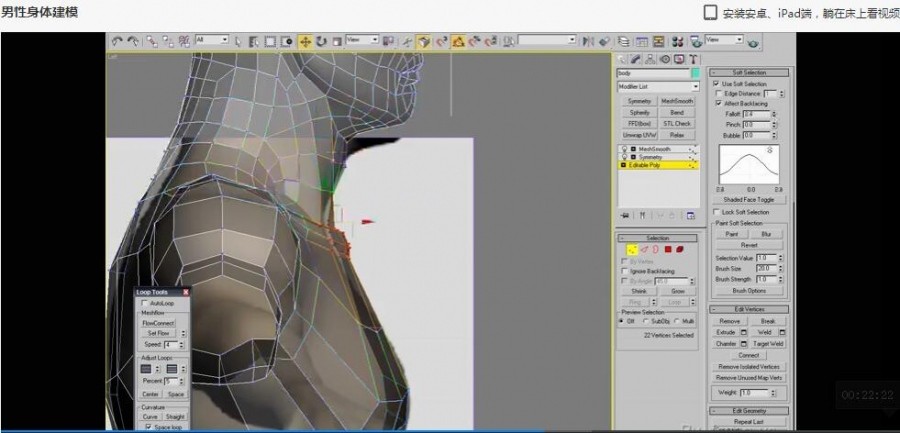This screenshot has width=900, height=433.
Task: Collapse the Edit Vertices rollout
Action: click(749, 310)
